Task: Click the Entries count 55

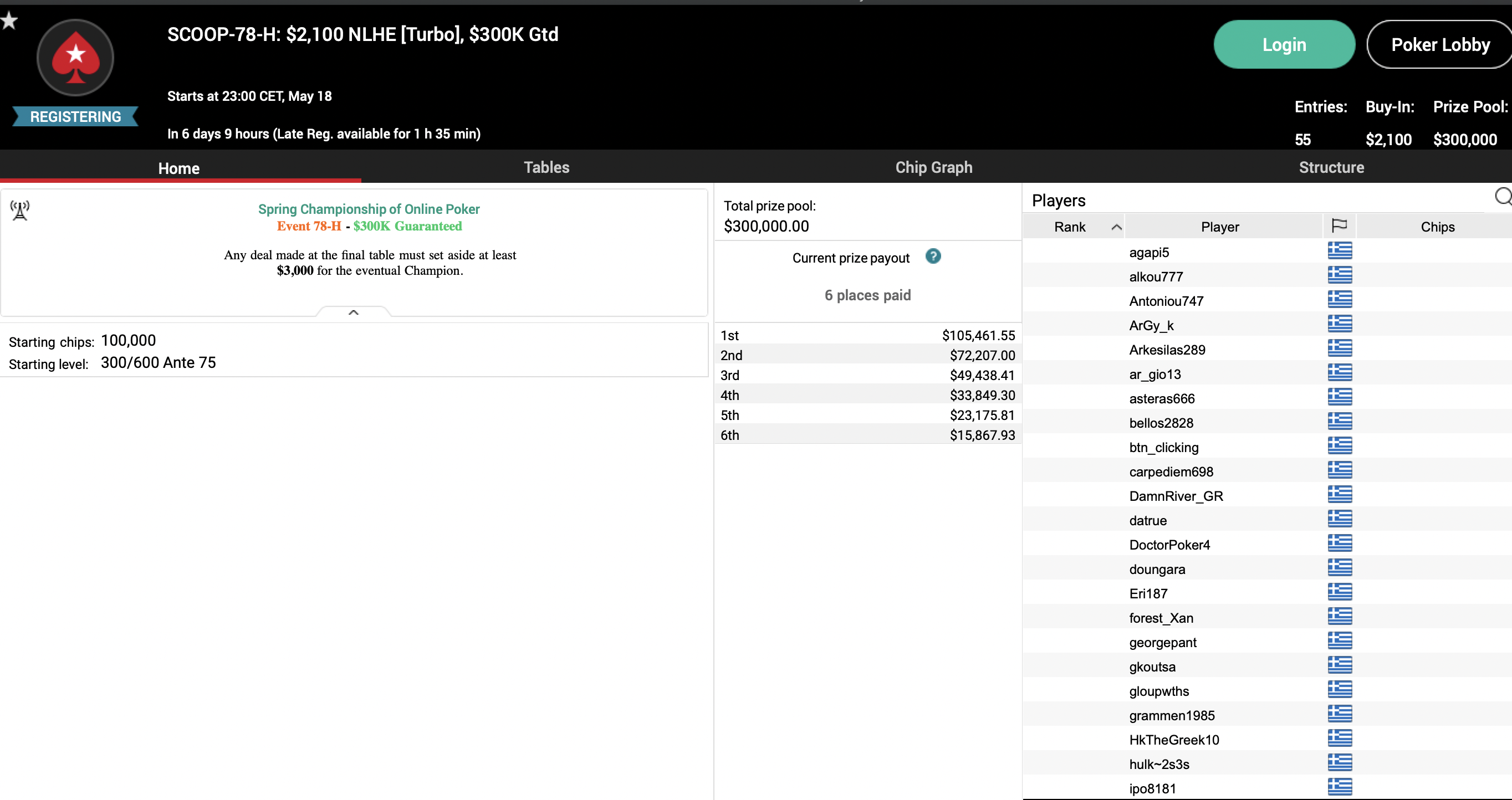Action: coord(1302,139)
